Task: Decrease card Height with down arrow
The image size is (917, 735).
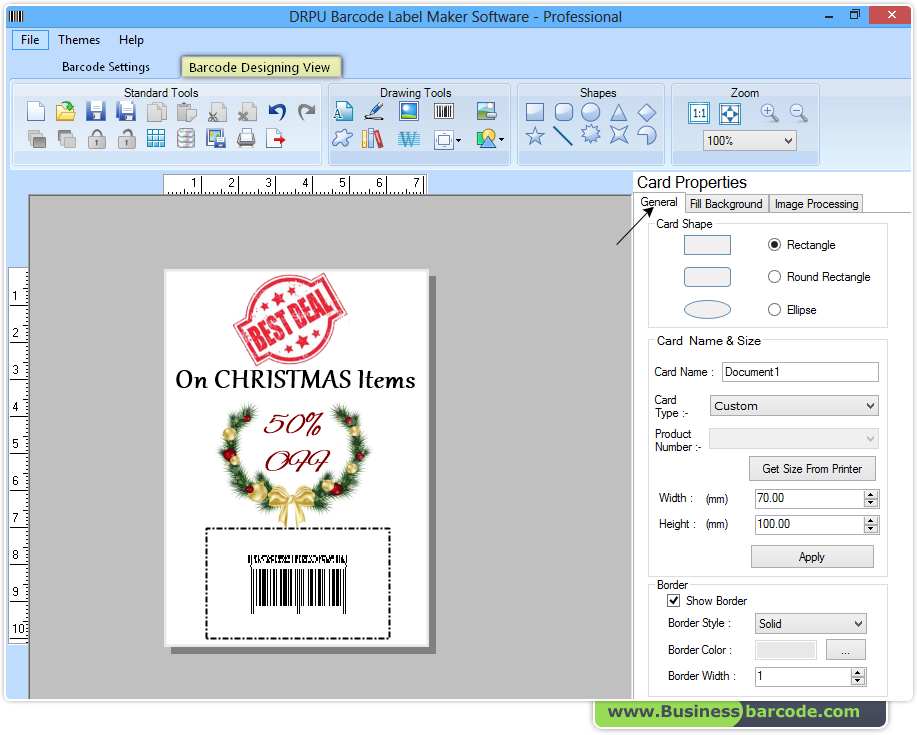Action: pyautogui.click(x=871, y=528)
